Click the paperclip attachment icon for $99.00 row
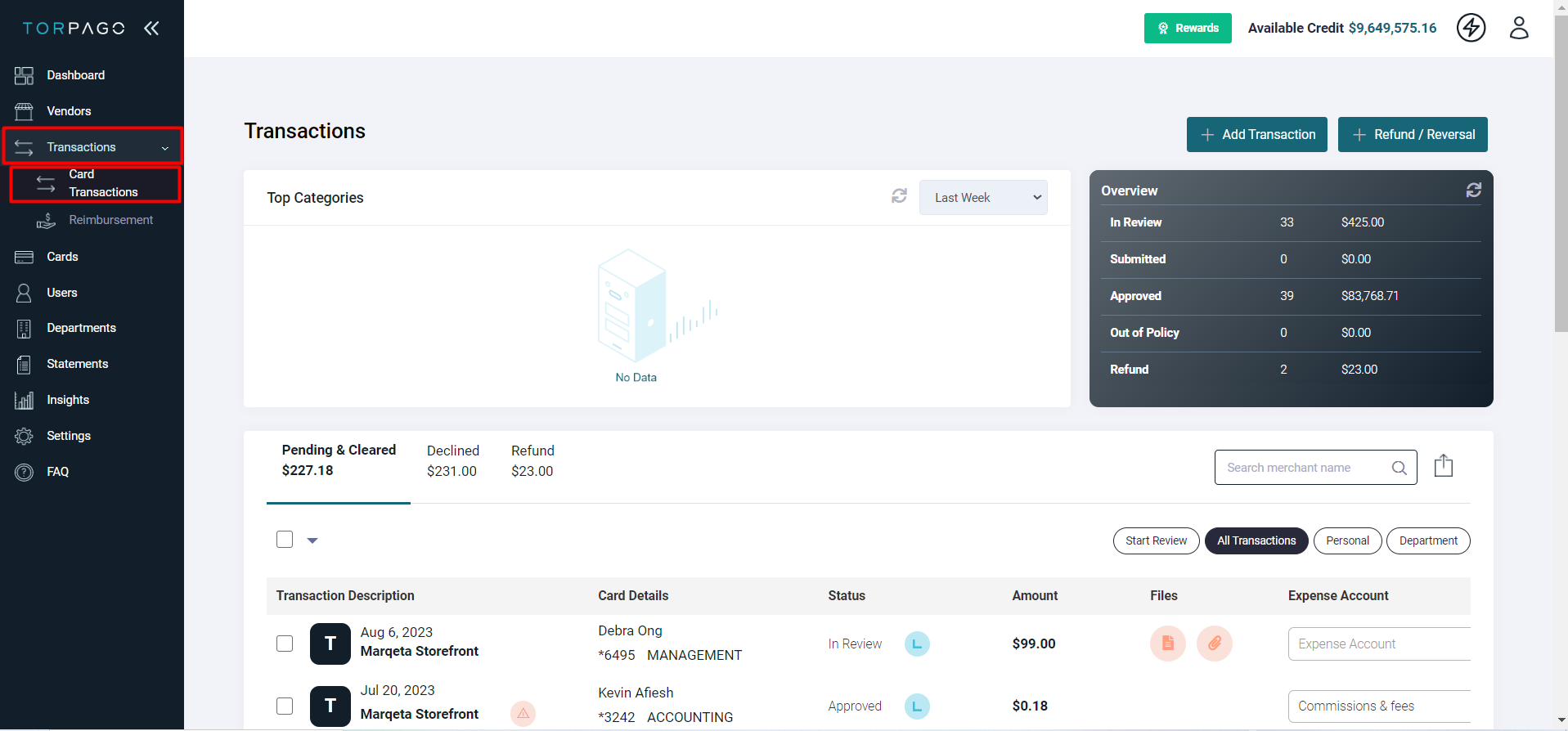The width and height of the screenshot is (1568, 731). [1215, 644]
